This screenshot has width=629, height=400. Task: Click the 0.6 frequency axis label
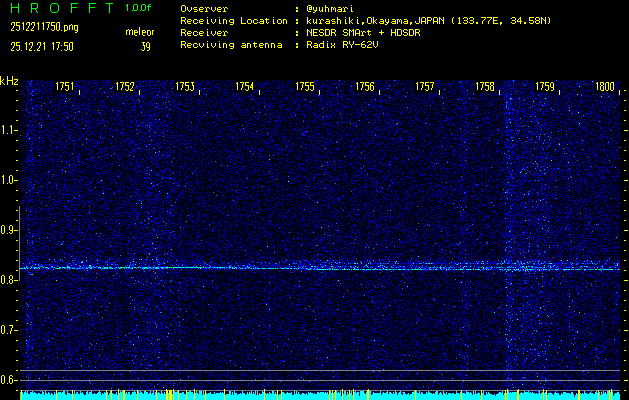[x=9, y=380]
